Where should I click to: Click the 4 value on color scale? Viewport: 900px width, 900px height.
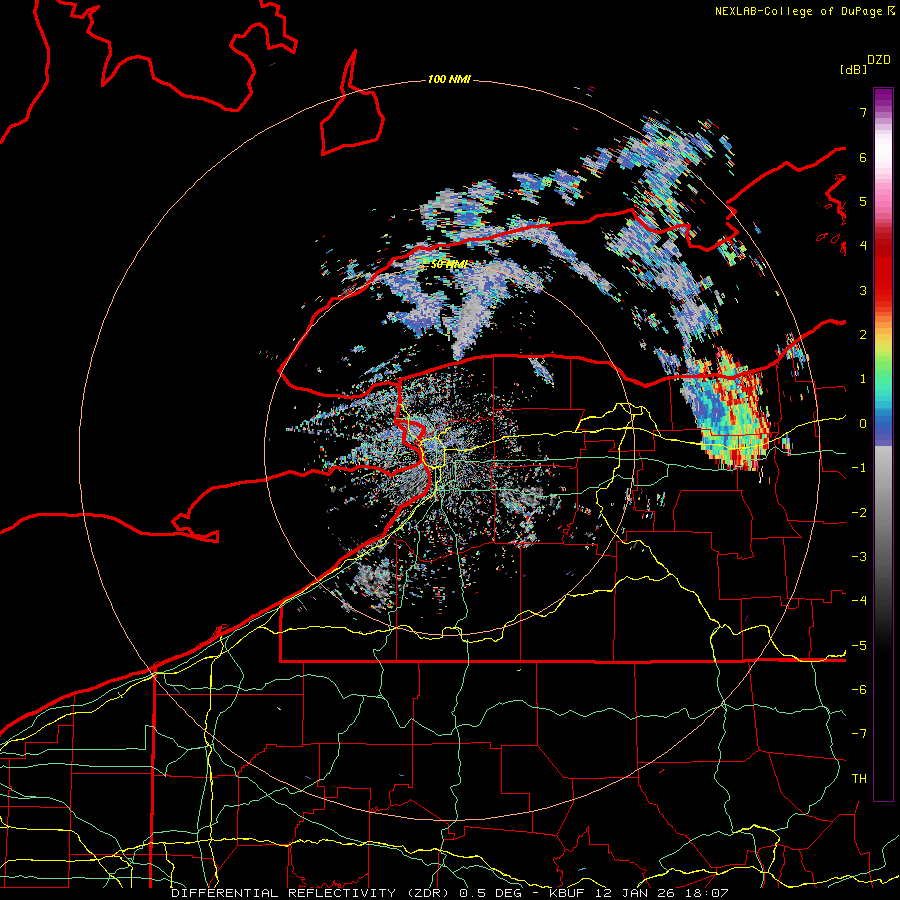(x=863, y=246)
